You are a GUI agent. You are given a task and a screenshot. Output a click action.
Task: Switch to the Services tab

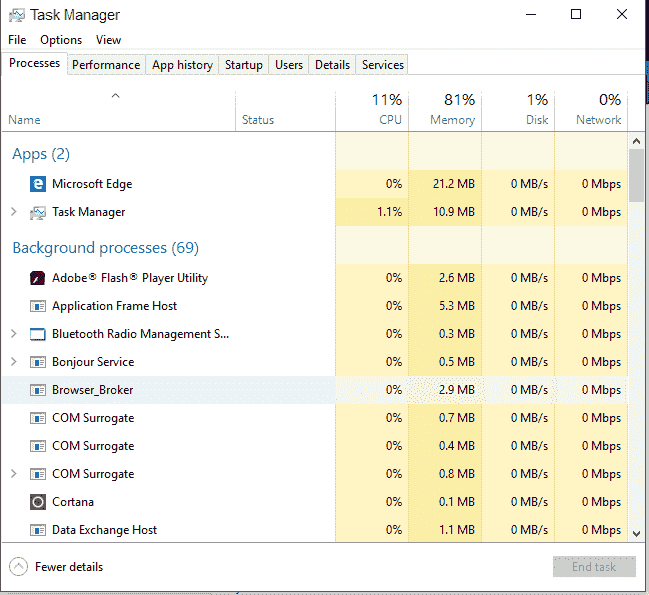(382, 65)
